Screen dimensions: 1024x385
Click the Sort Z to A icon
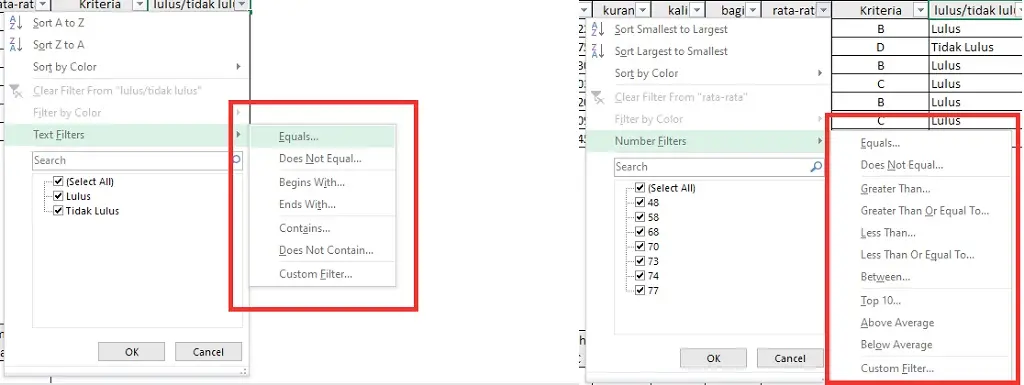click(x=17, y=45)
